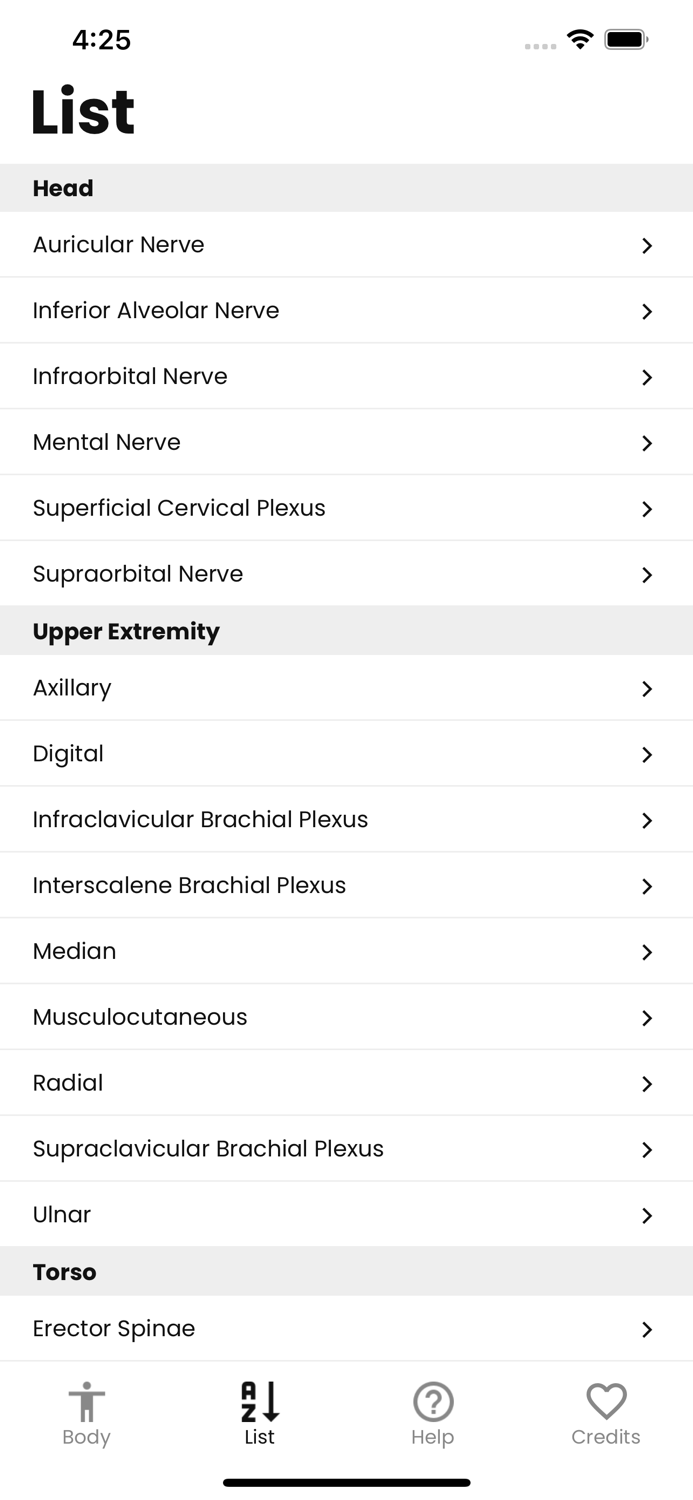The width and height of the screenshot is (693, 1500).
Task: Switch to the List tab
Action: point(259,1412)
